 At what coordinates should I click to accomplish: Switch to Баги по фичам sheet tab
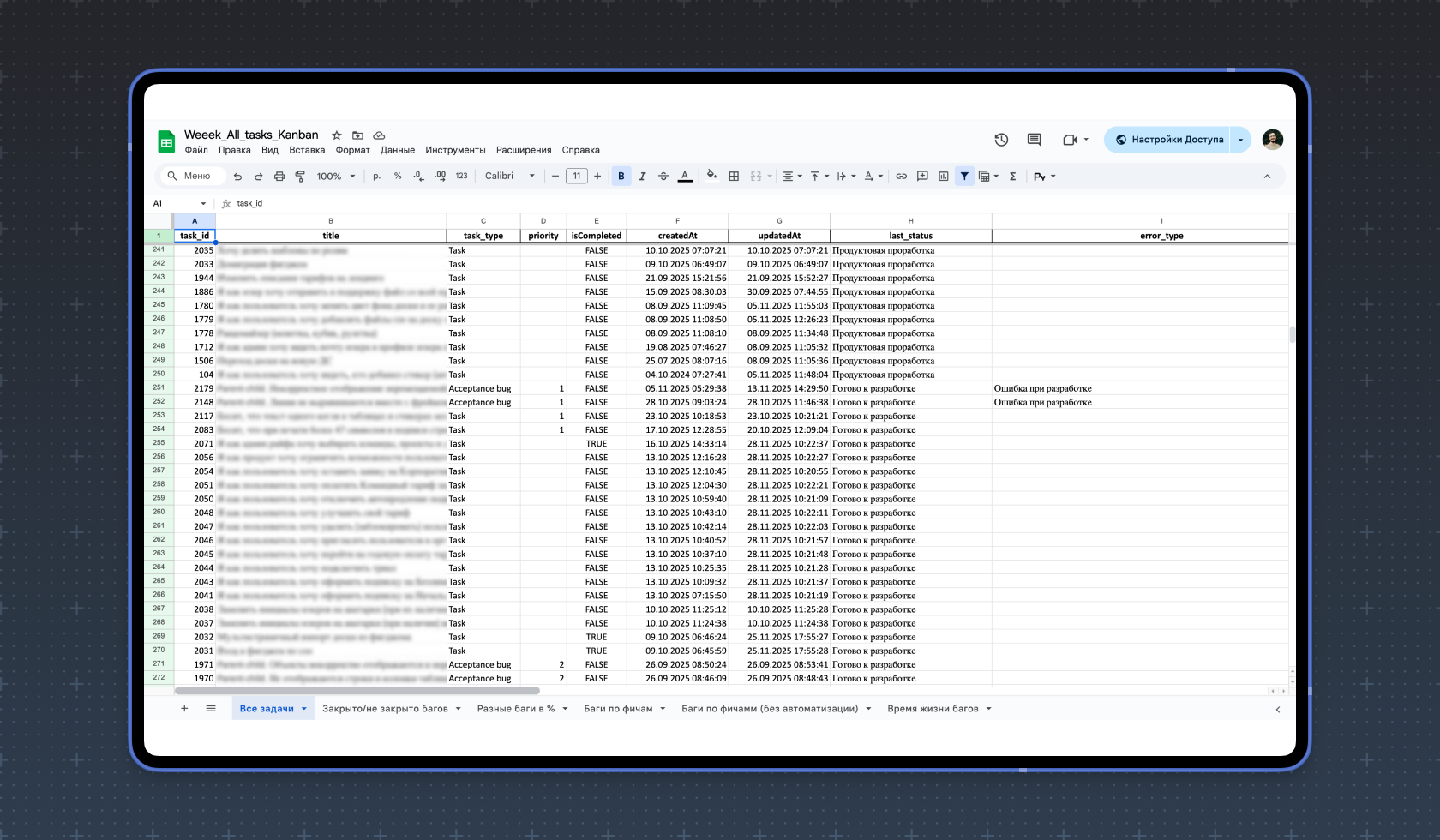click(618, 709)
